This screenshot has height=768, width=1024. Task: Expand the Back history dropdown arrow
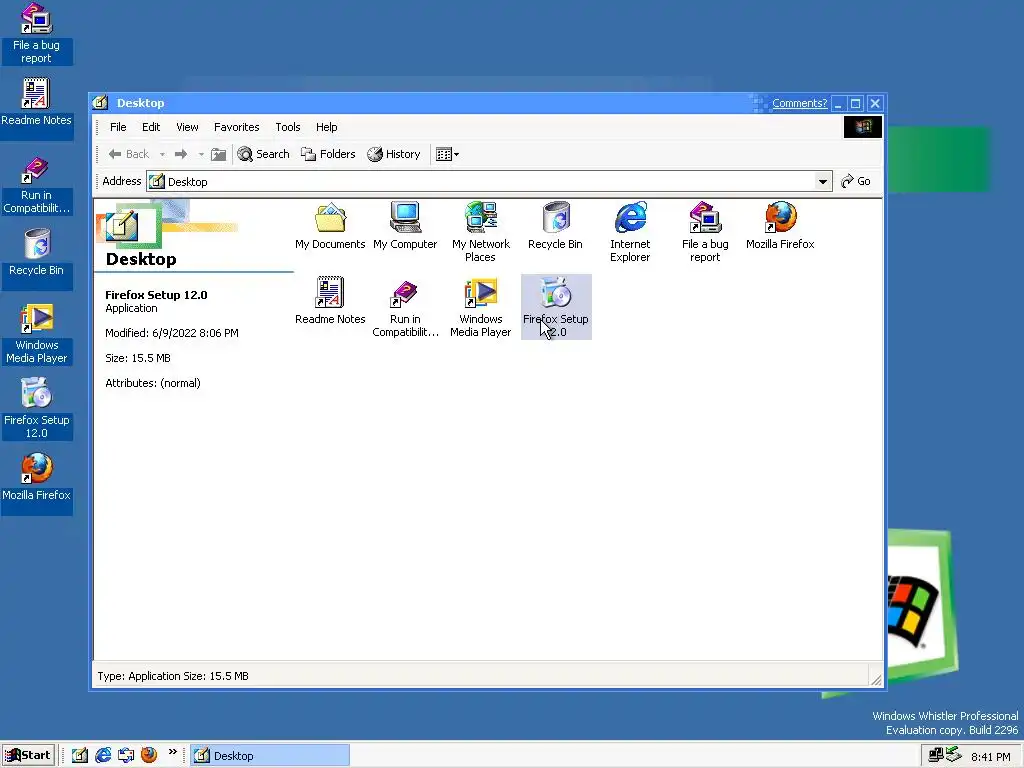point(162,155)
